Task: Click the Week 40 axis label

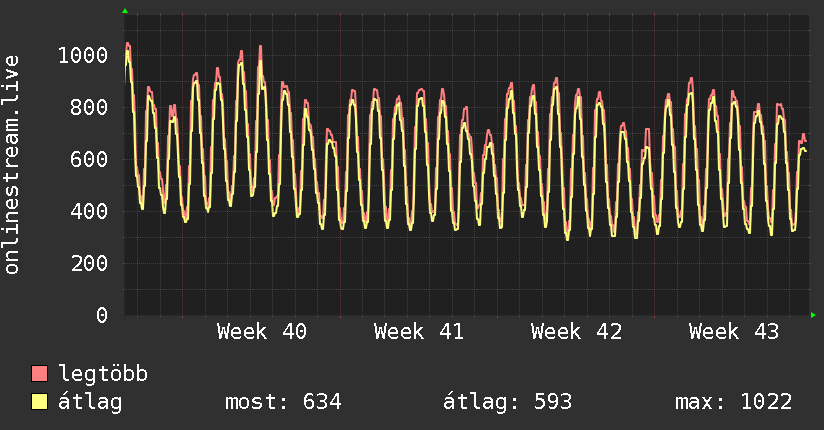Action: click(x=262, y=332)
